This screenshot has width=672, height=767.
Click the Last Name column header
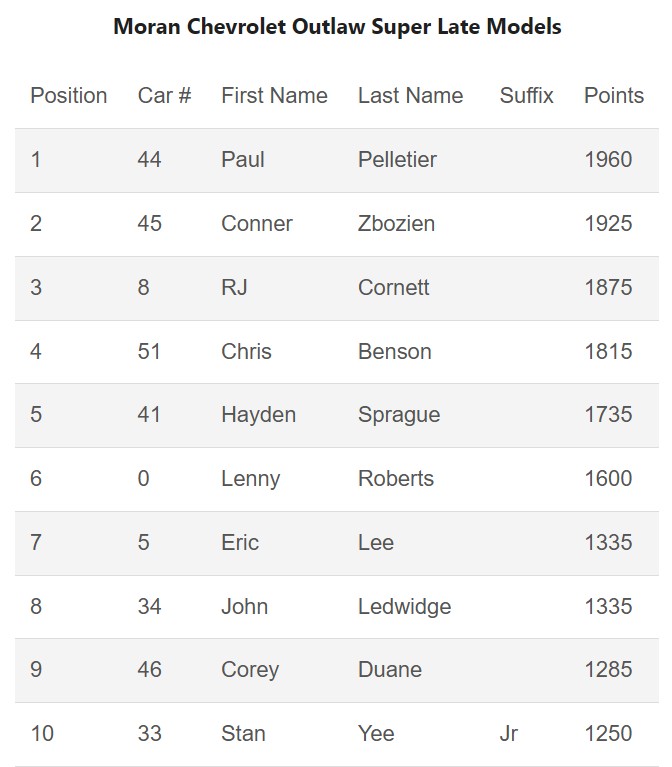(410, 96)
